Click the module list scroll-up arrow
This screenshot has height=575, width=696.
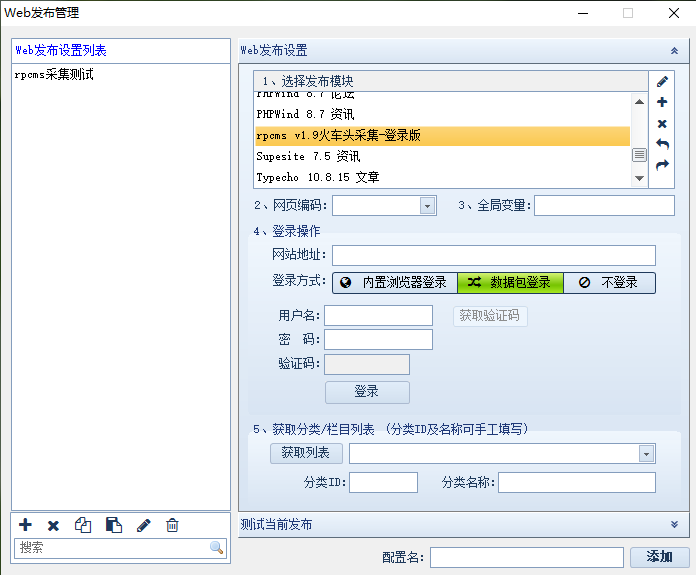[x=639, y=102]
